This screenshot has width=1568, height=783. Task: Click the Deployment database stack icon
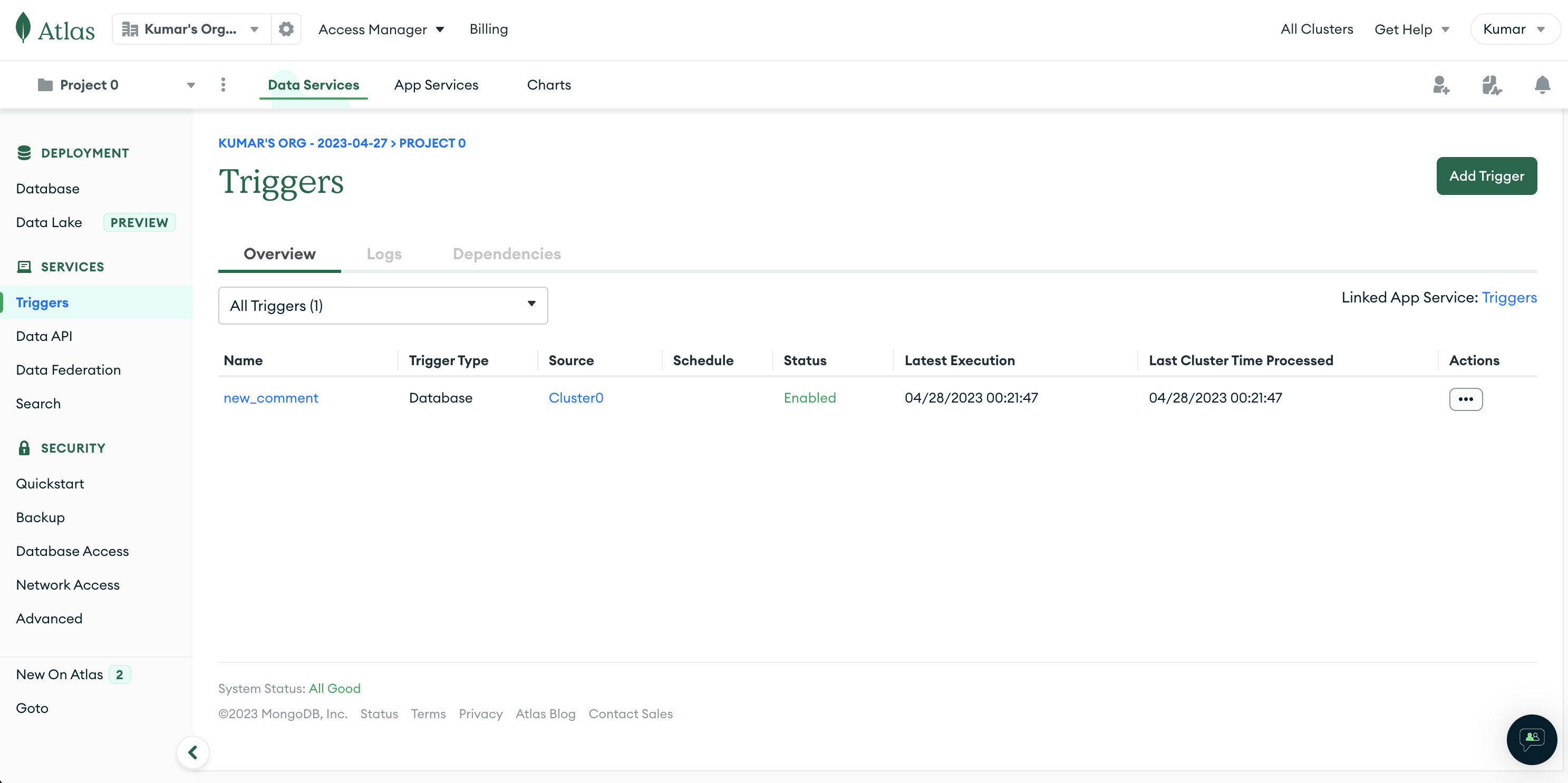24,153
